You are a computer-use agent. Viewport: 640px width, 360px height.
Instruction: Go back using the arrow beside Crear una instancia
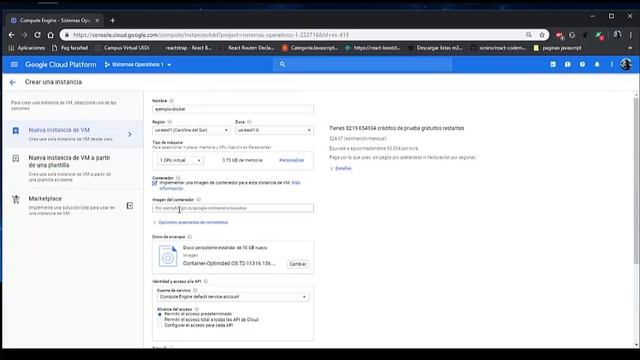click(13, 82)
